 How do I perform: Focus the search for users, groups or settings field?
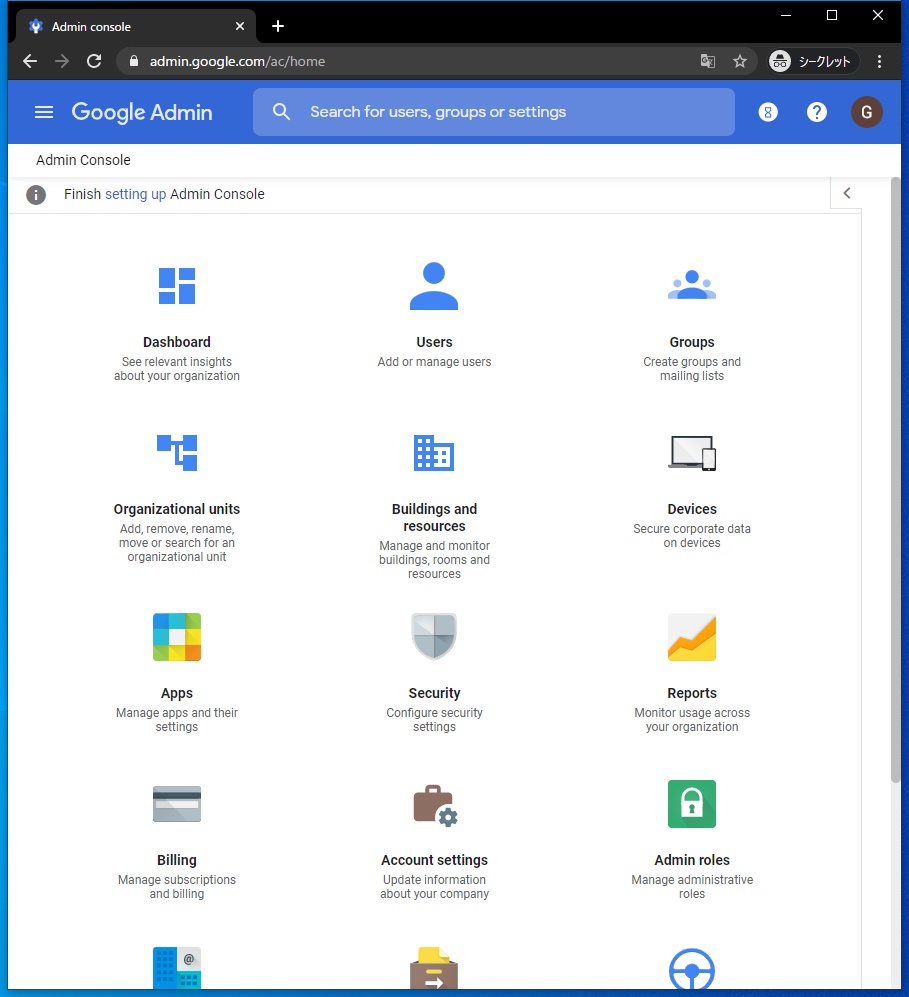pos(494,112)
